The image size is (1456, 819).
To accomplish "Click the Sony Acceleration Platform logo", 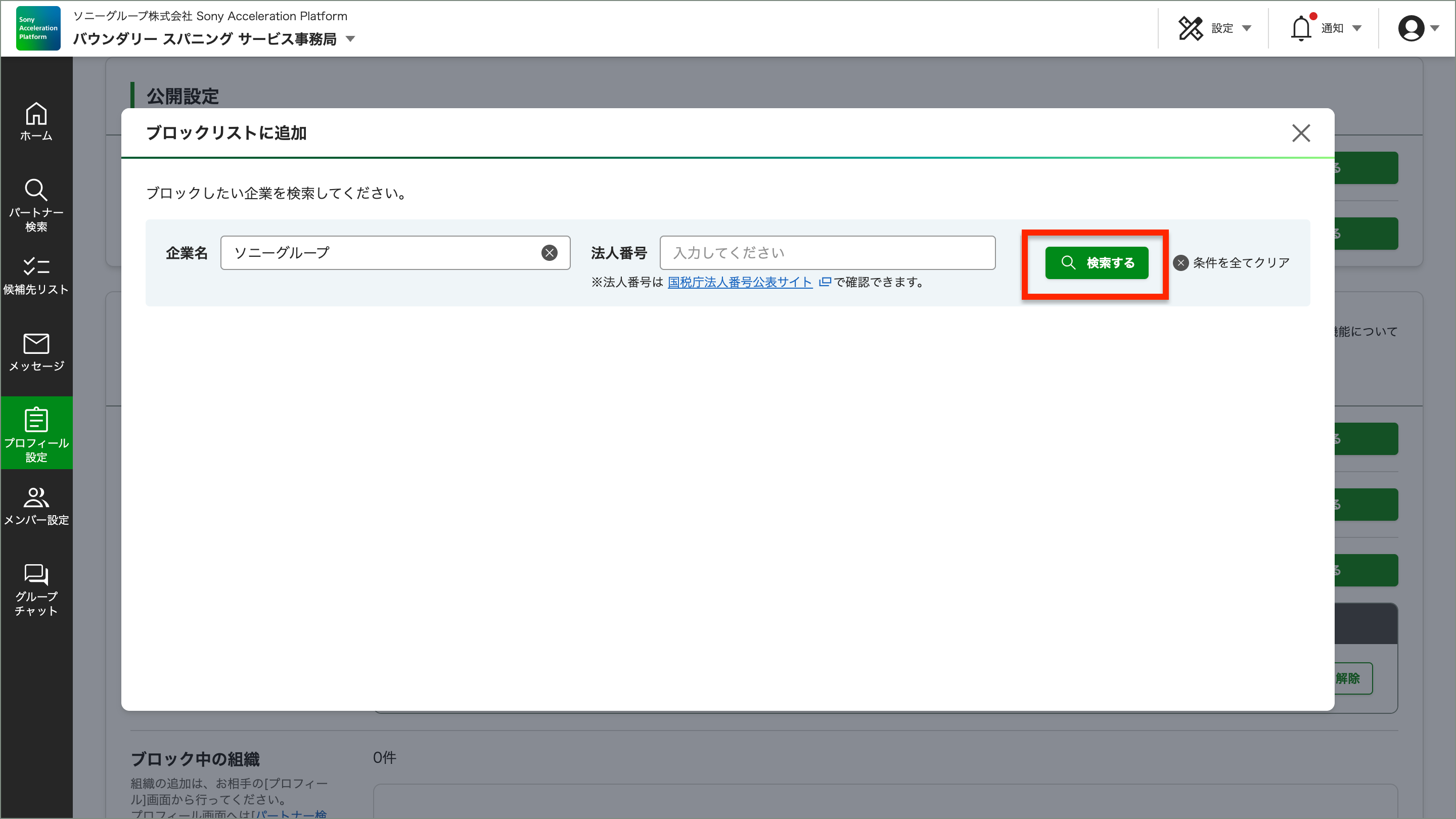I will tap(37, 28).
